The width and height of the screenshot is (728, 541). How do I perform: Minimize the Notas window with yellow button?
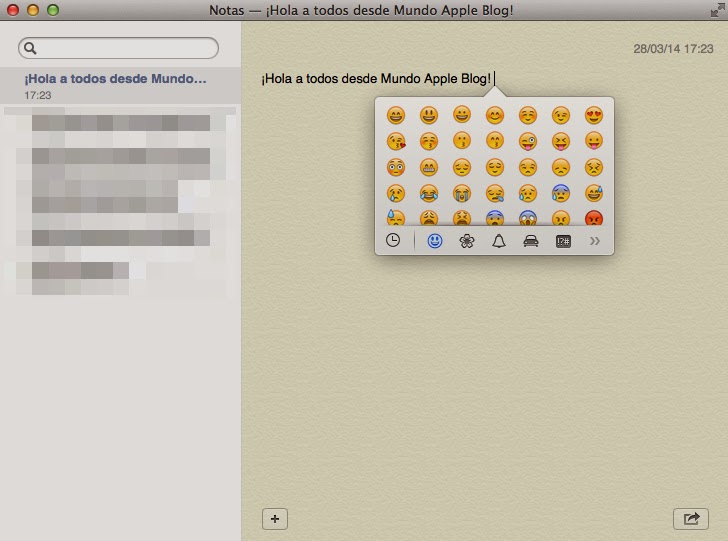(33, 10)
